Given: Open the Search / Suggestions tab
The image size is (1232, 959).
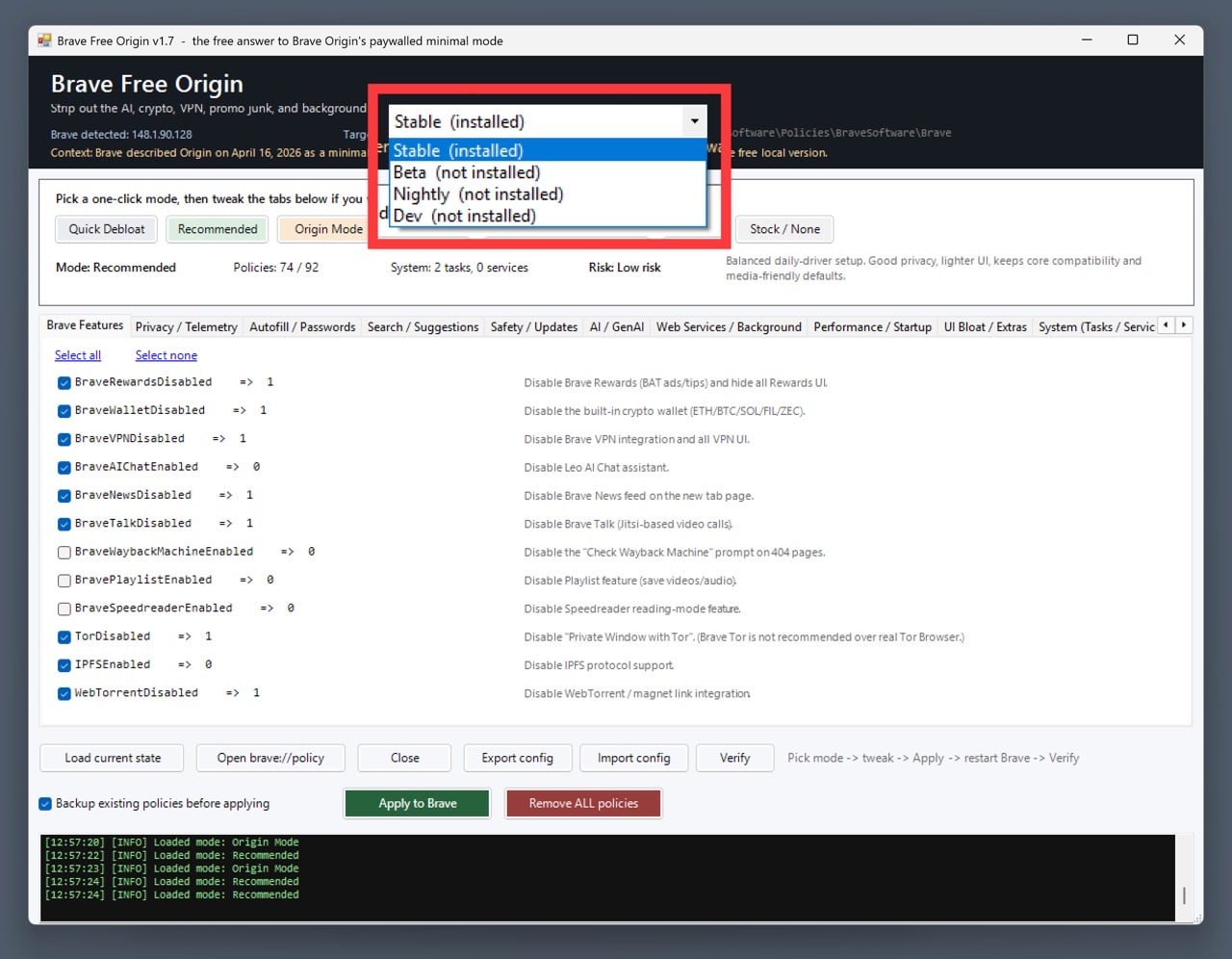Looking at the screenshot, I should pos(423,327).
